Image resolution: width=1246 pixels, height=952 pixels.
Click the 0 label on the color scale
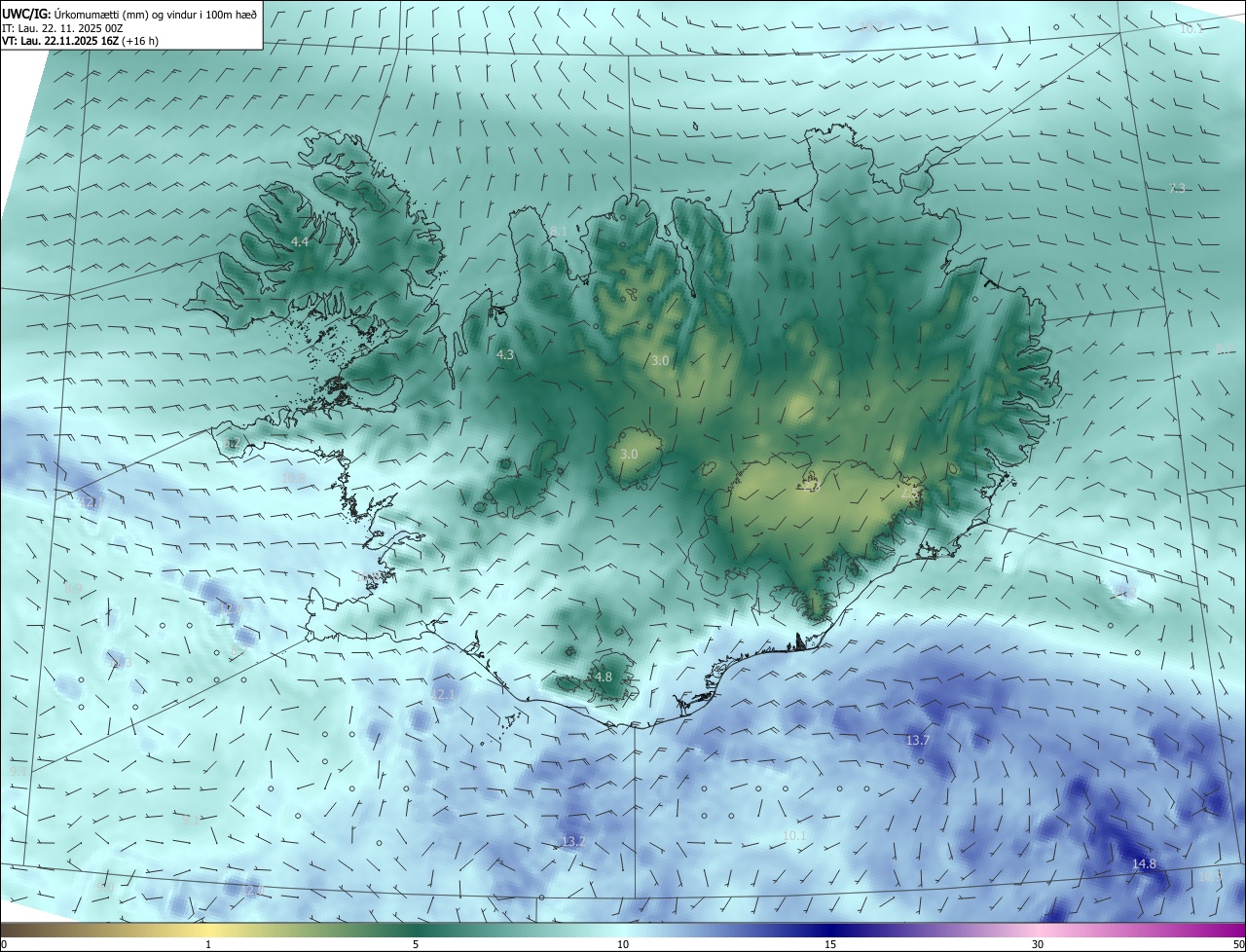[x=4, y=945]
